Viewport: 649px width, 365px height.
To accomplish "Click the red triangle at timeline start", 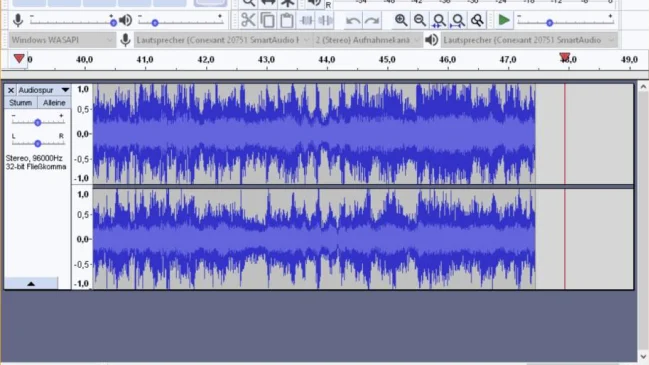I will [19, 58].
